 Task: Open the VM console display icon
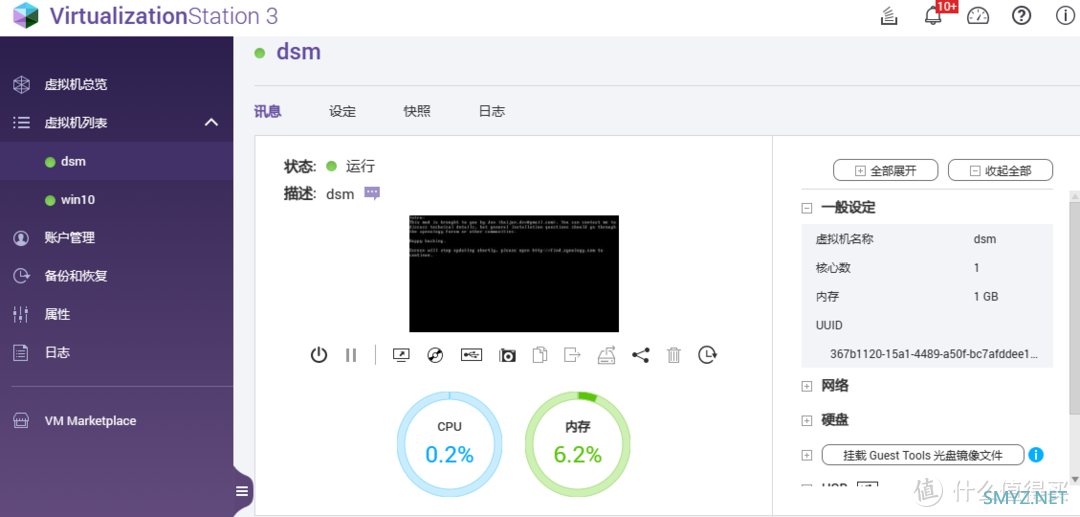pos(401,355)
